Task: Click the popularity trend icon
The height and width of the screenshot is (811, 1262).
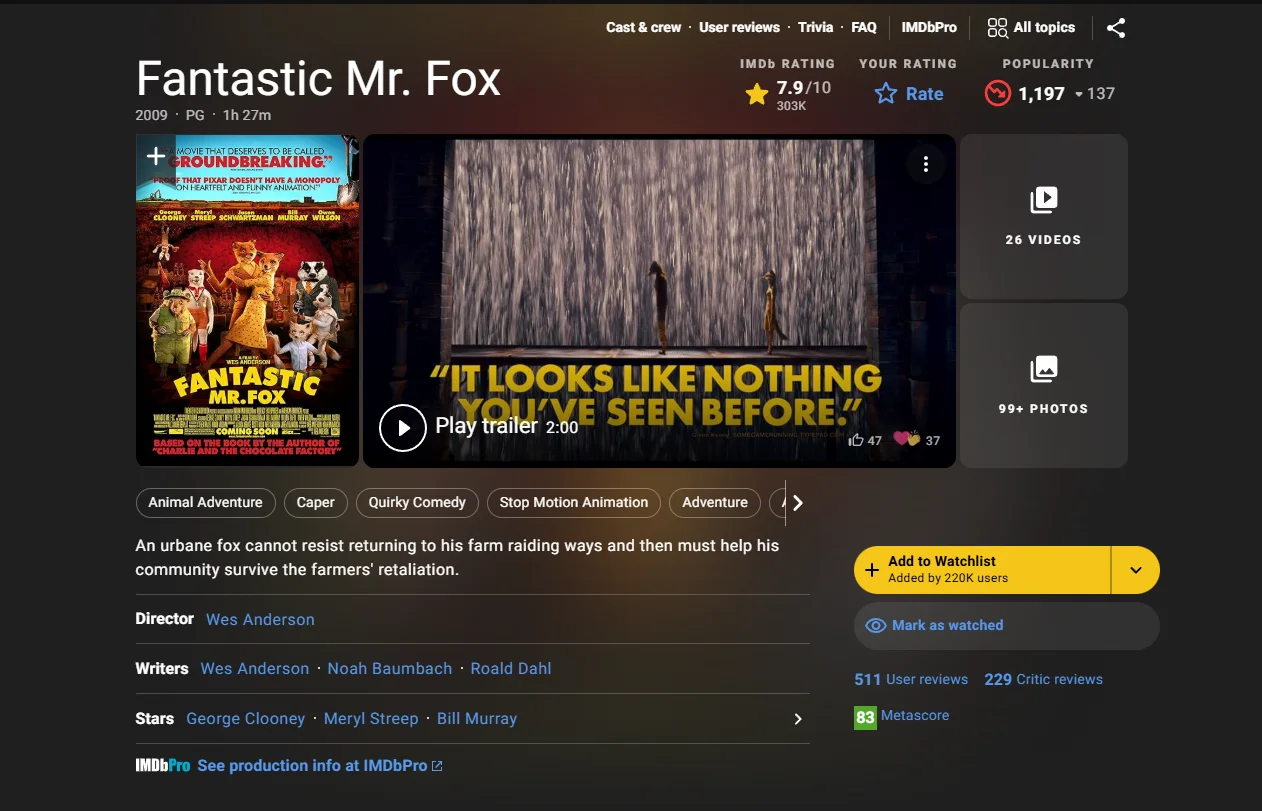Action: coord(997,93)
